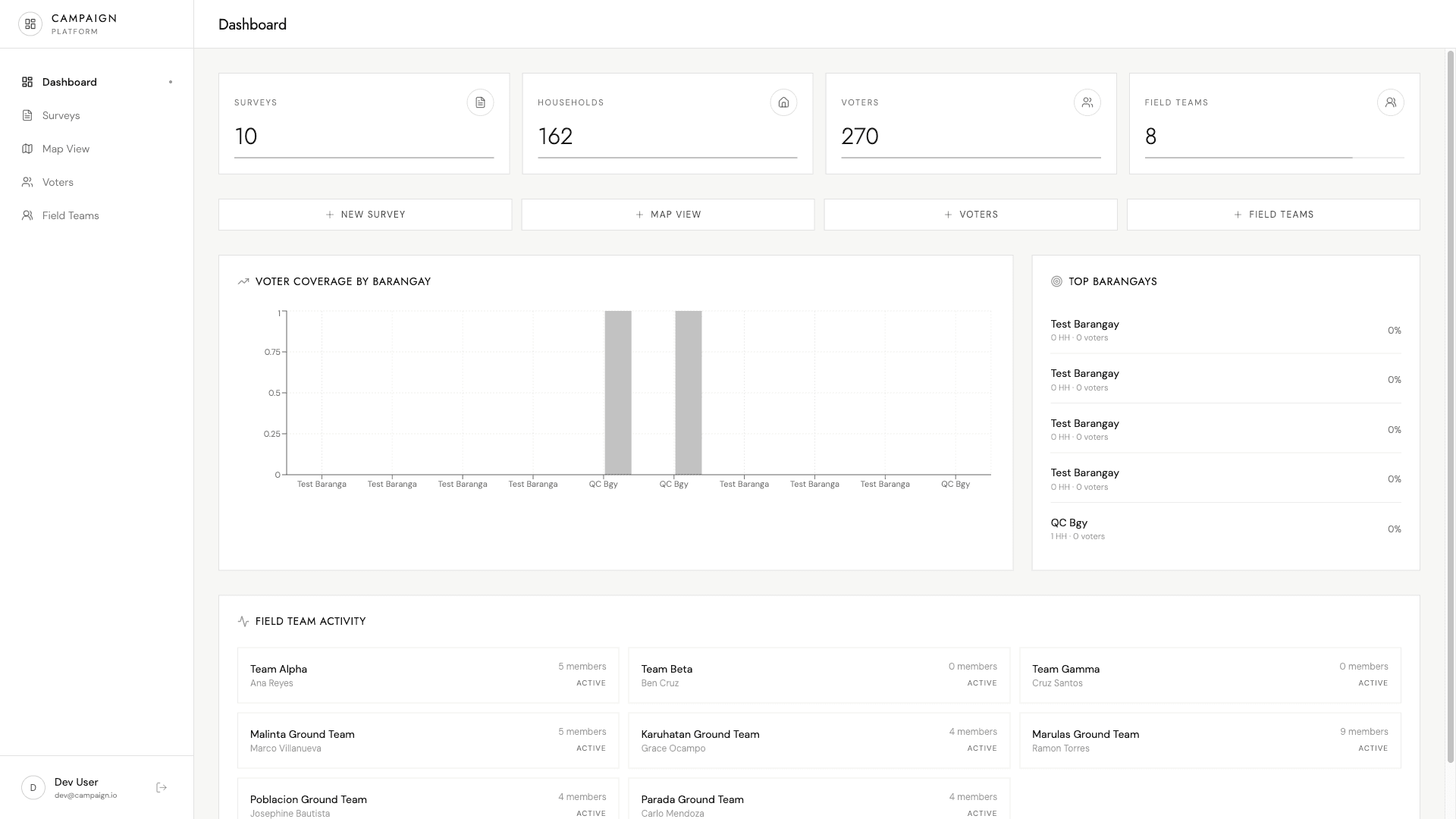Click the house icon on Households card
Viewport: 1456px width, 819px height.
tap(783, 102)
